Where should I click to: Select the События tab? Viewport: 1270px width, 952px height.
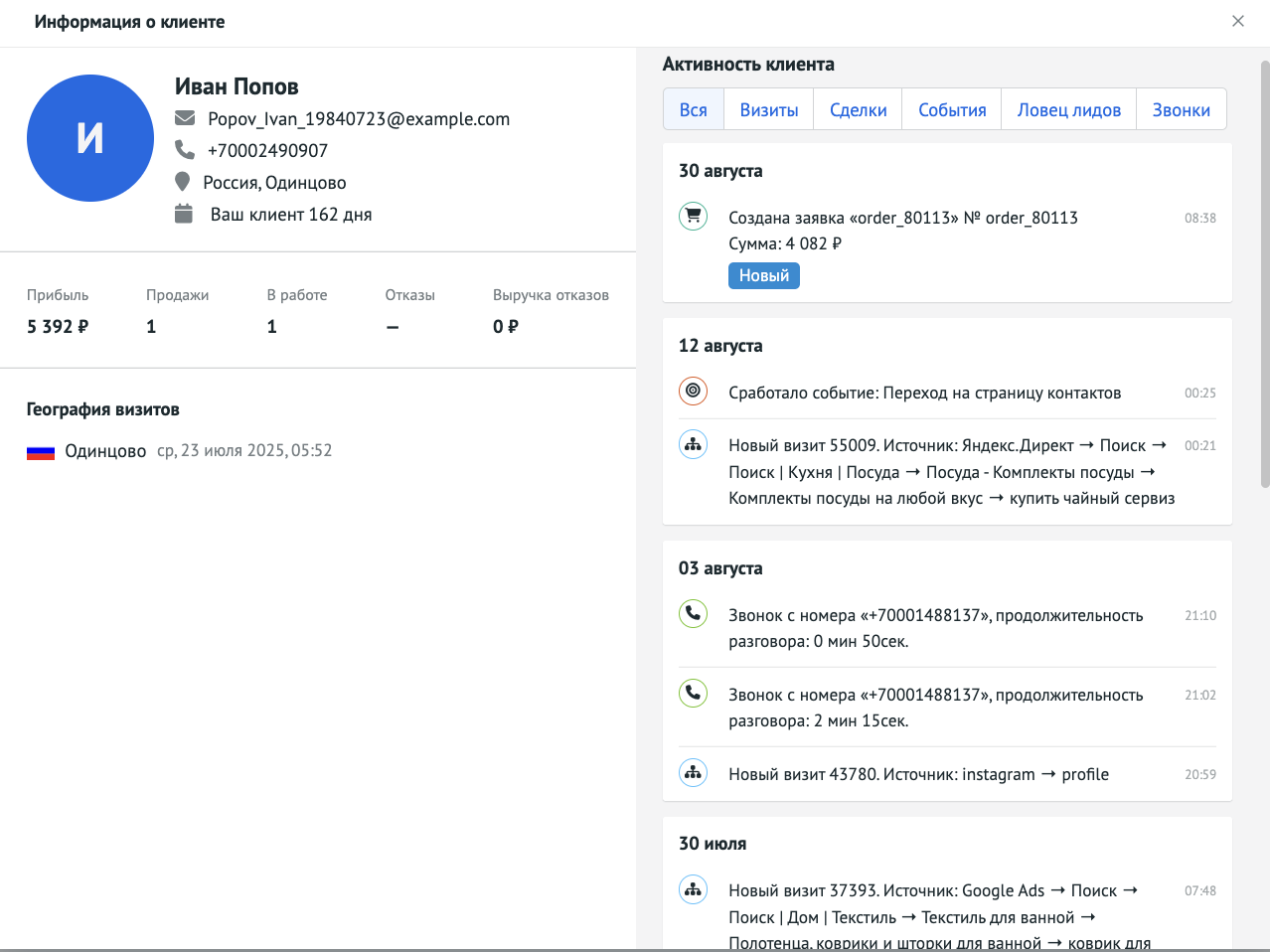[951, 109]
